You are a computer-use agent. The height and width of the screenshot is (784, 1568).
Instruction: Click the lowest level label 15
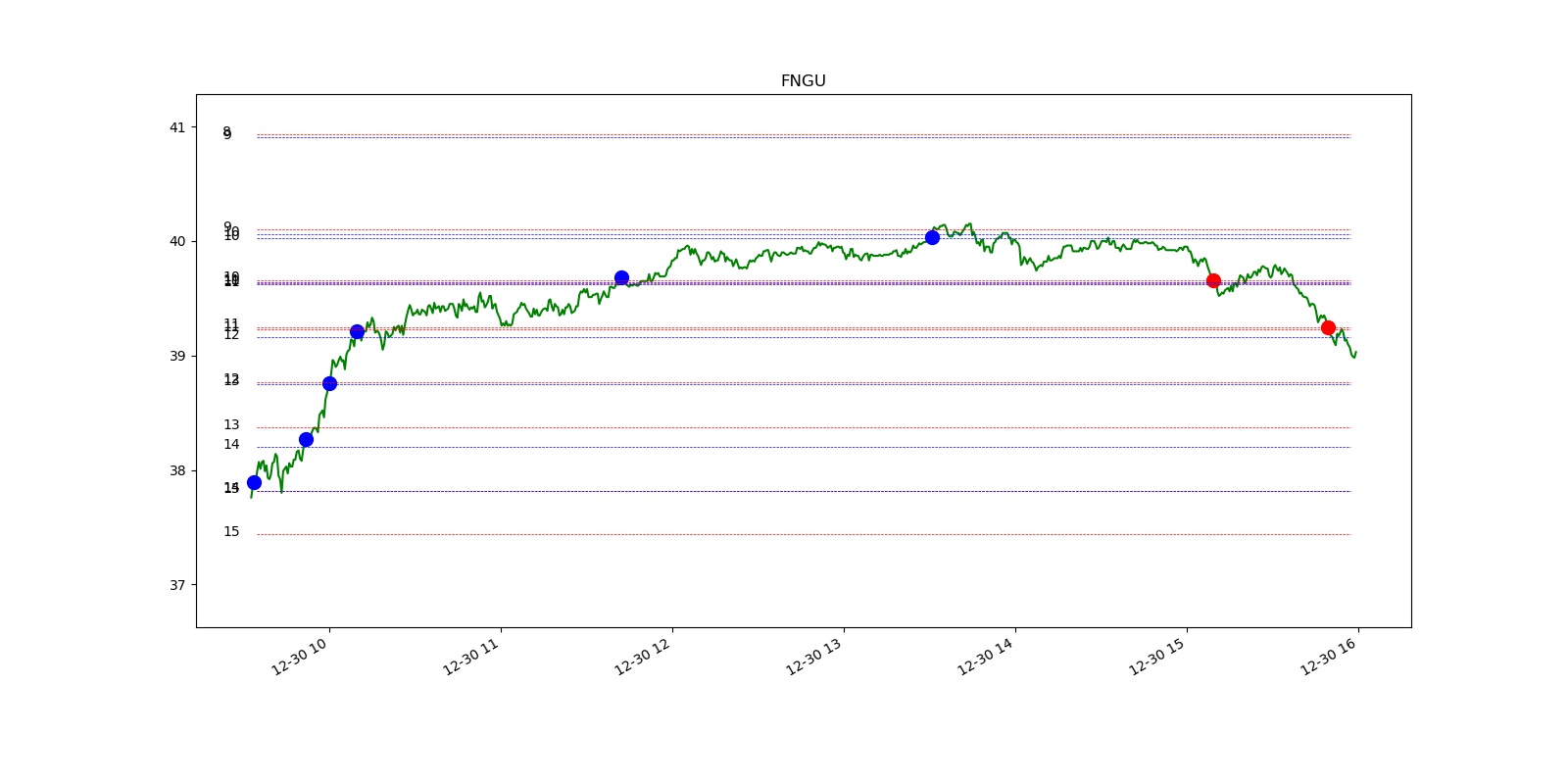click(x=231, y=531)
